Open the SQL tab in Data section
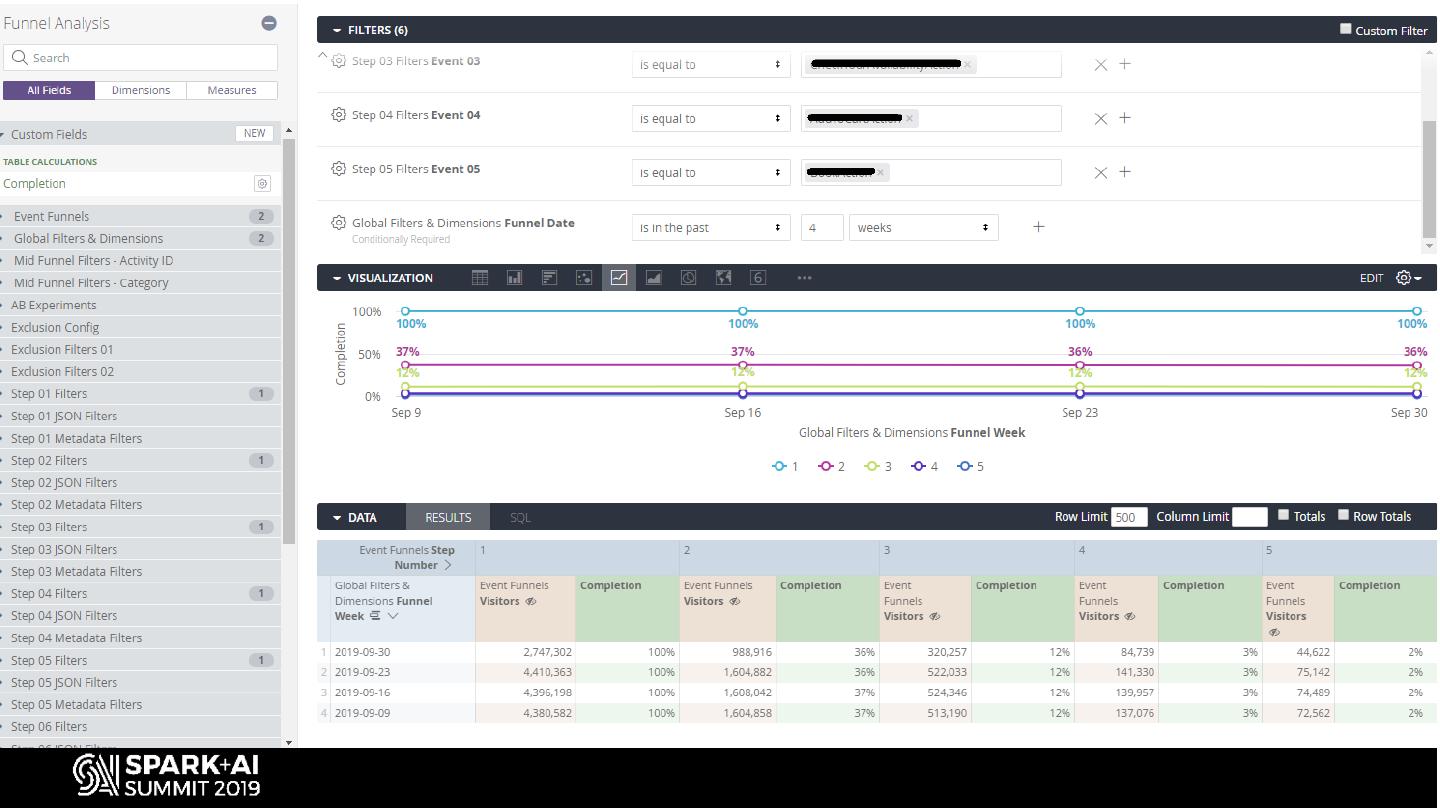The height and width of the screenshot is (811, 1440). click(520, 517)
